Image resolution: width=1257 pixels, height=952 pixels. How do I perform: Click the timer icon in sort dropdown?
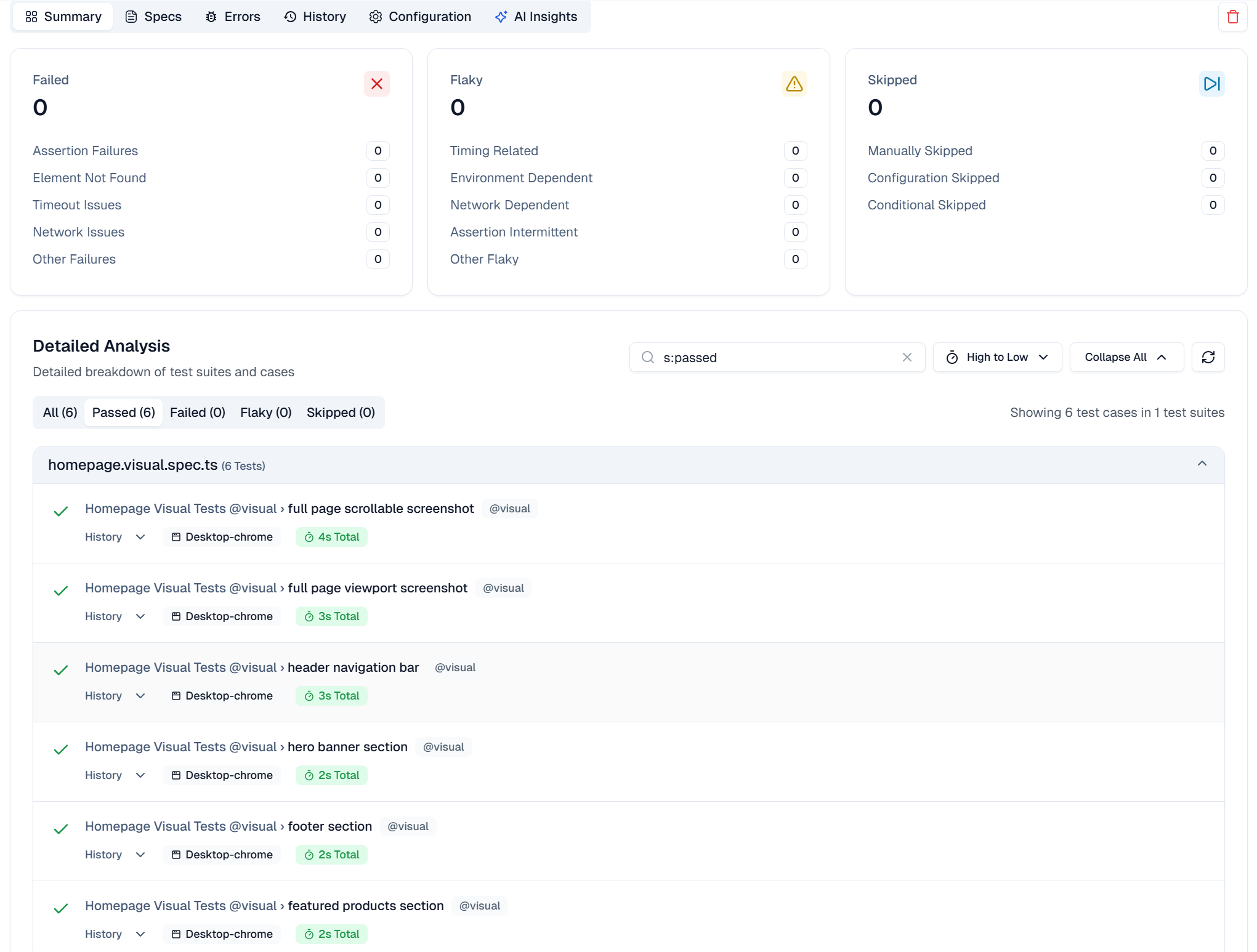pyautogui.click(x=952, y=357)
